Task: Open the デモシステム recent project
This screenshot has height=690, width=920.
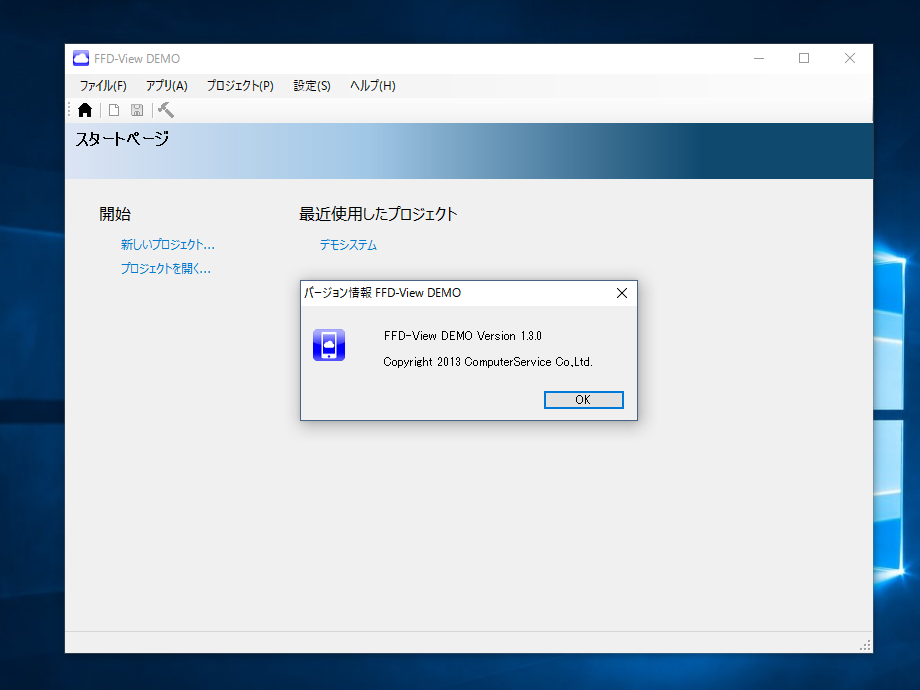Action: point(348,245)
